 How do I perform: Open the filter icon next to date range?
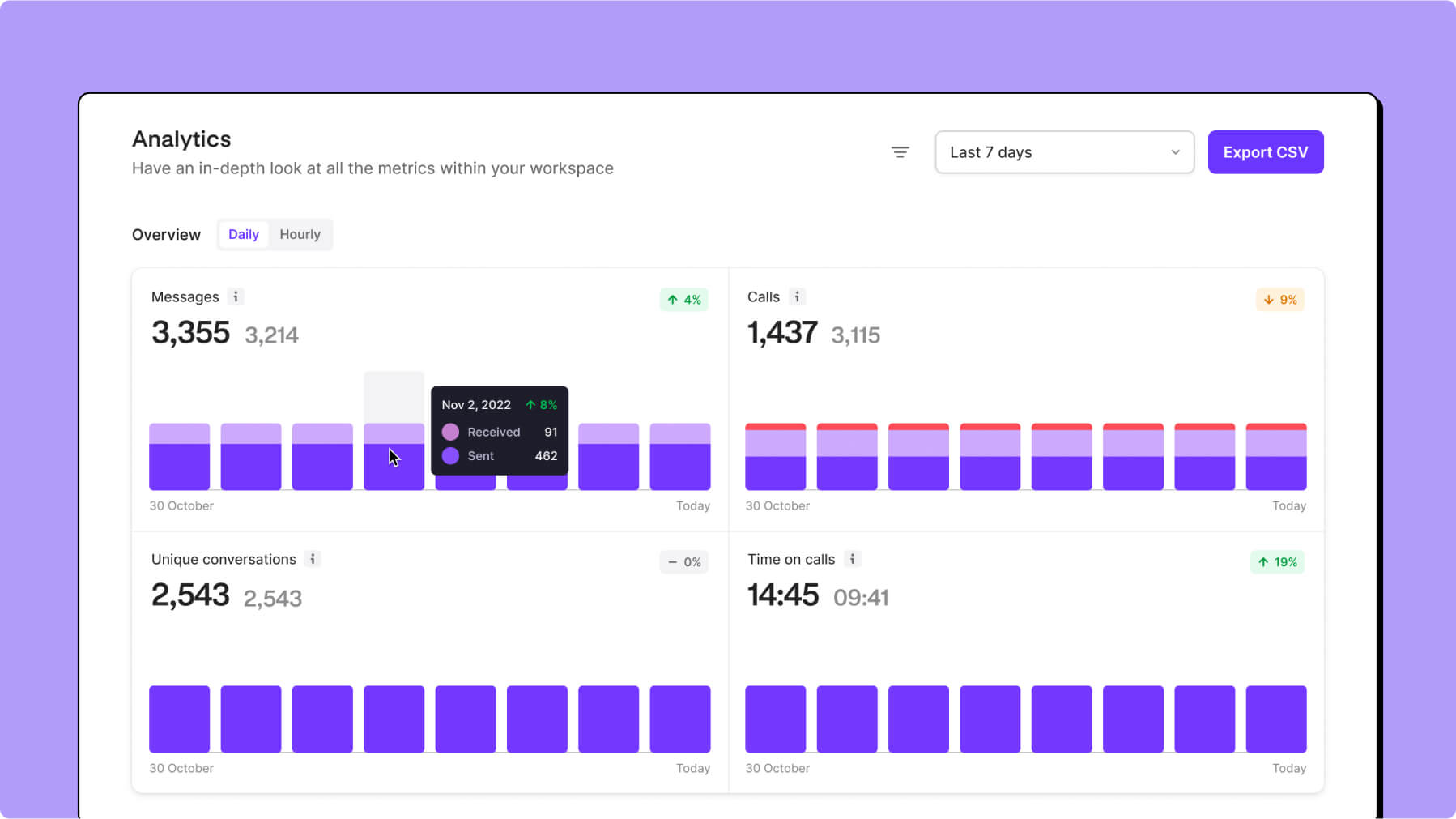[900, 152]
